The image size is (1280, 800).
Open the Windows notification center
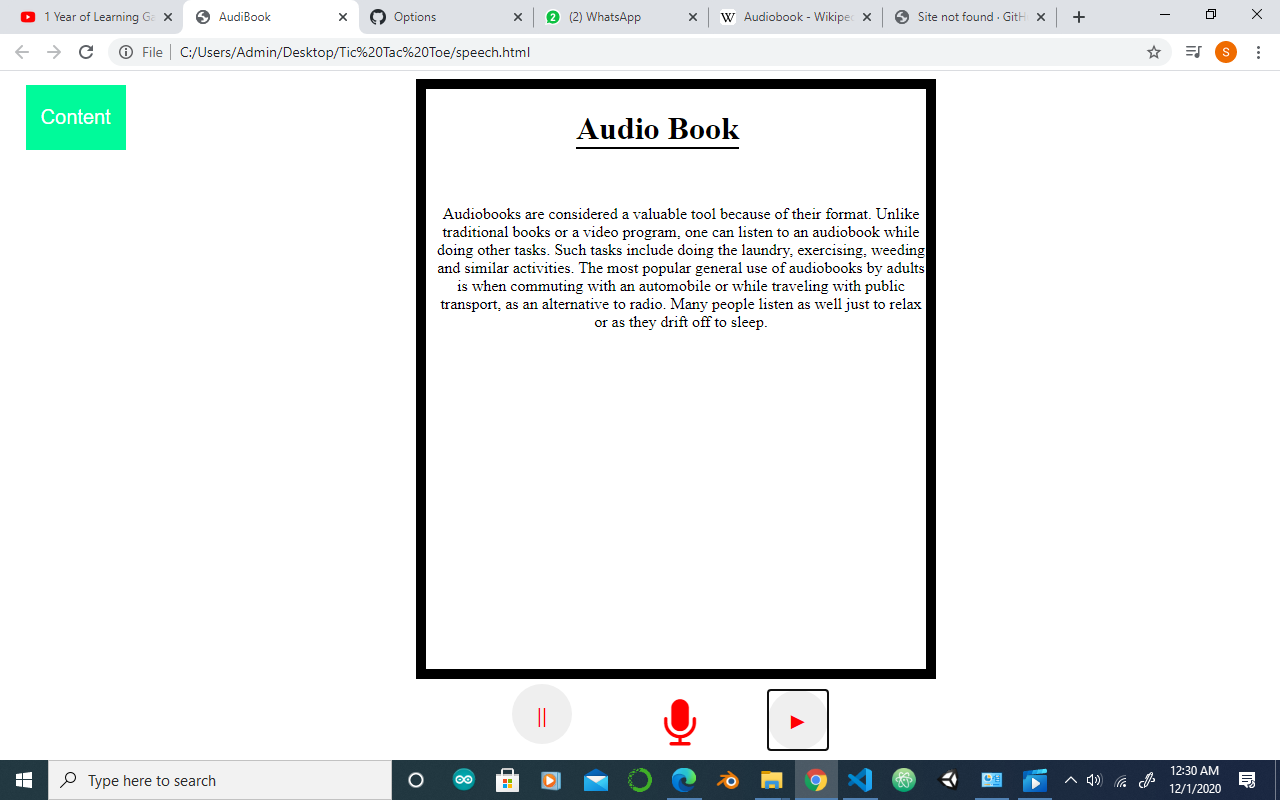[x=1247, y=780]
